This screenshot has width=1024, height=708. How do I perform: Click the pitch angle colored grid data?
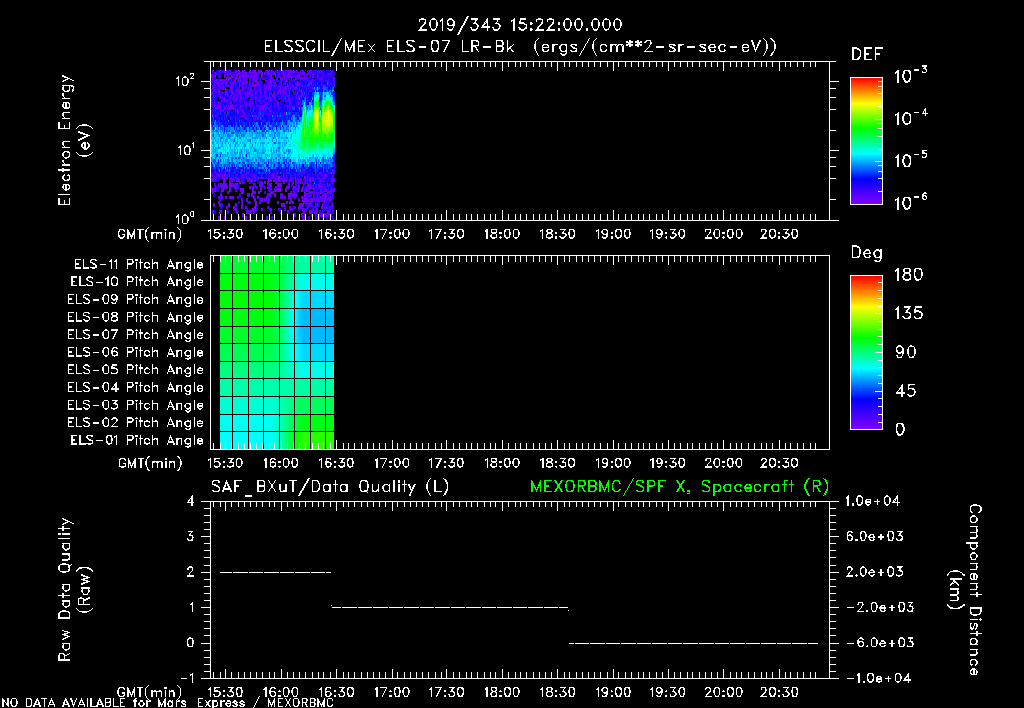coord(277,353)
